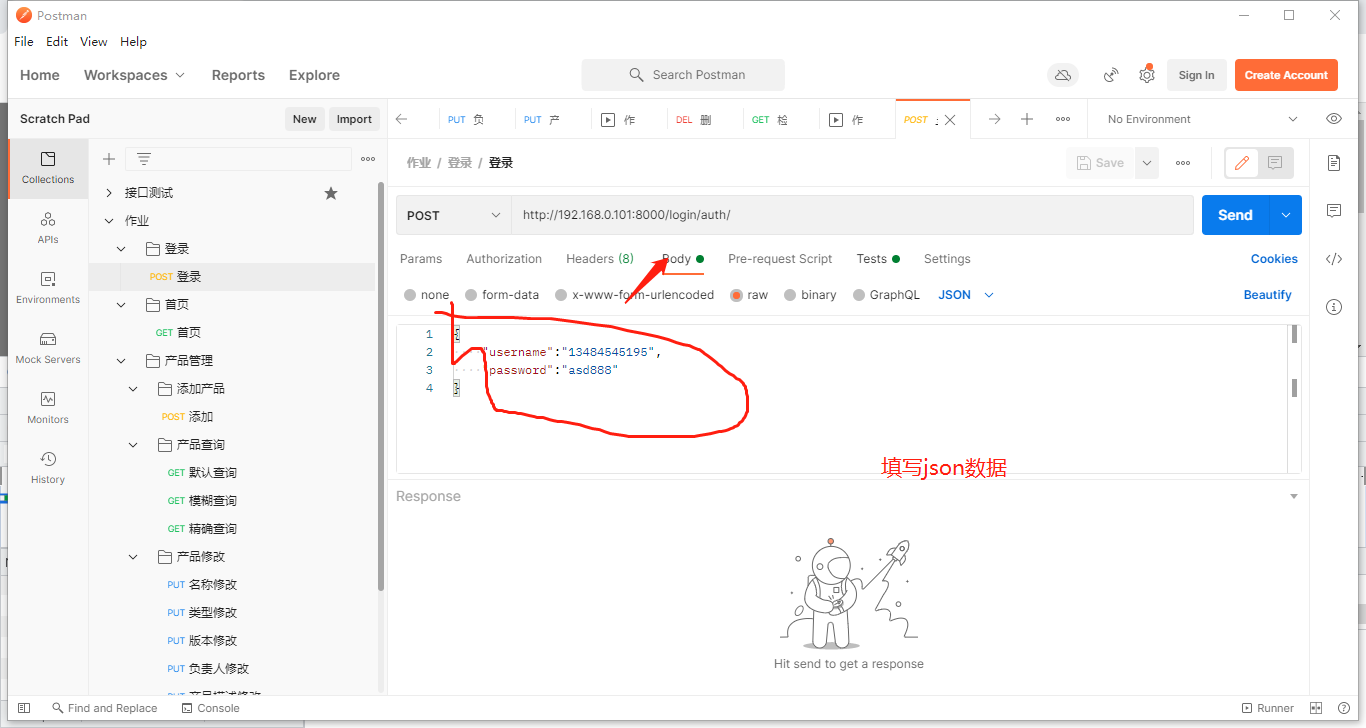Toggle two-pane layout icon in status bar

[x=1316, y=708]
